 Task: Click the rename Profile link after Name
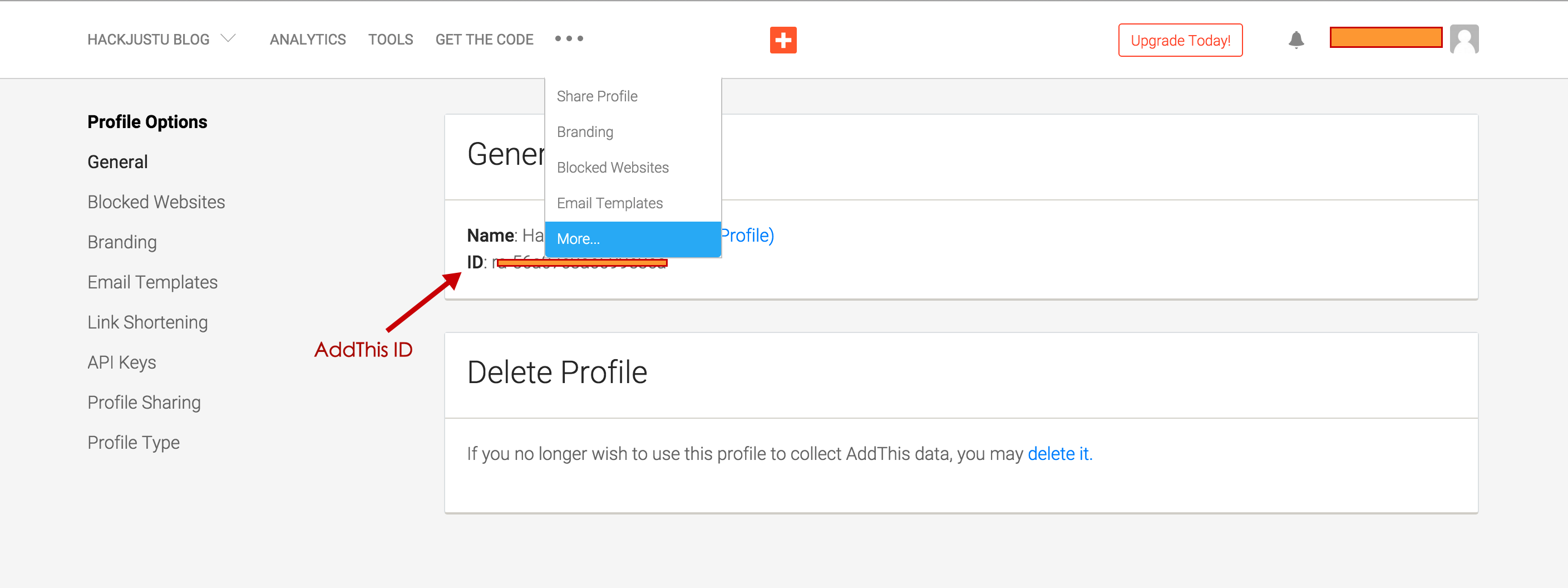click(x=747, y=235)
